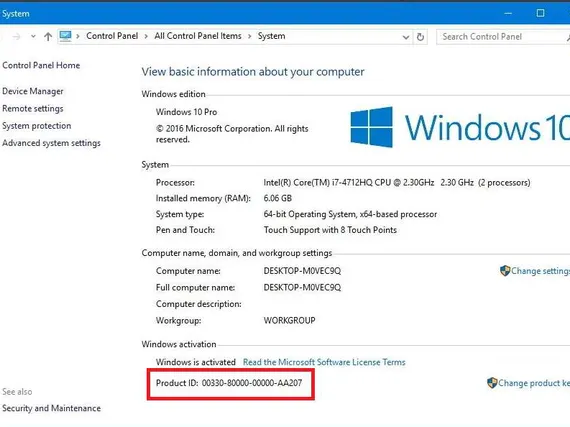570x427 pixels.
Task: Open Security and Maintenance
Action: pos(51,408)
